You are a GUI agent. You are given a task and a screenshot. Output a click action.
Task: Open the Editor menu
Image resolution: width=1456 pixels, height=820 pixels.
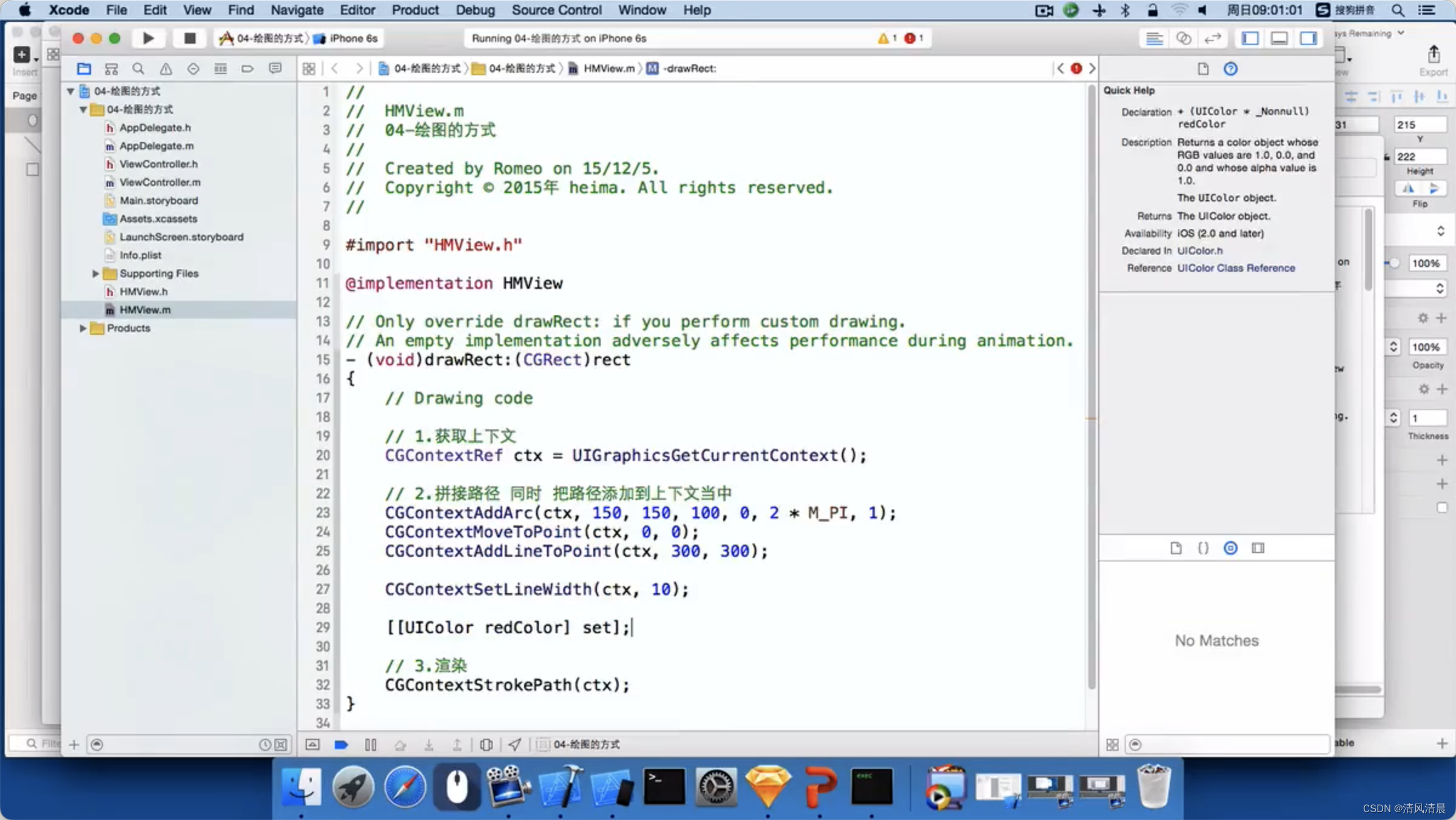click(357, 10)
